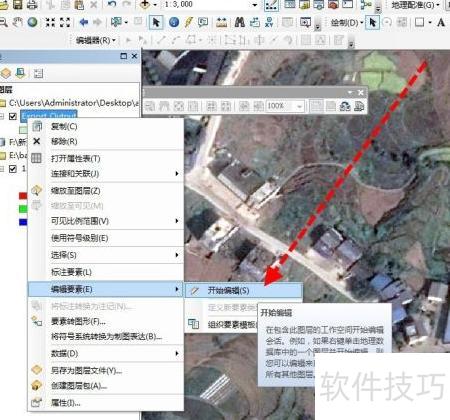Select the Identify info tool

click(x=174, y=22)
